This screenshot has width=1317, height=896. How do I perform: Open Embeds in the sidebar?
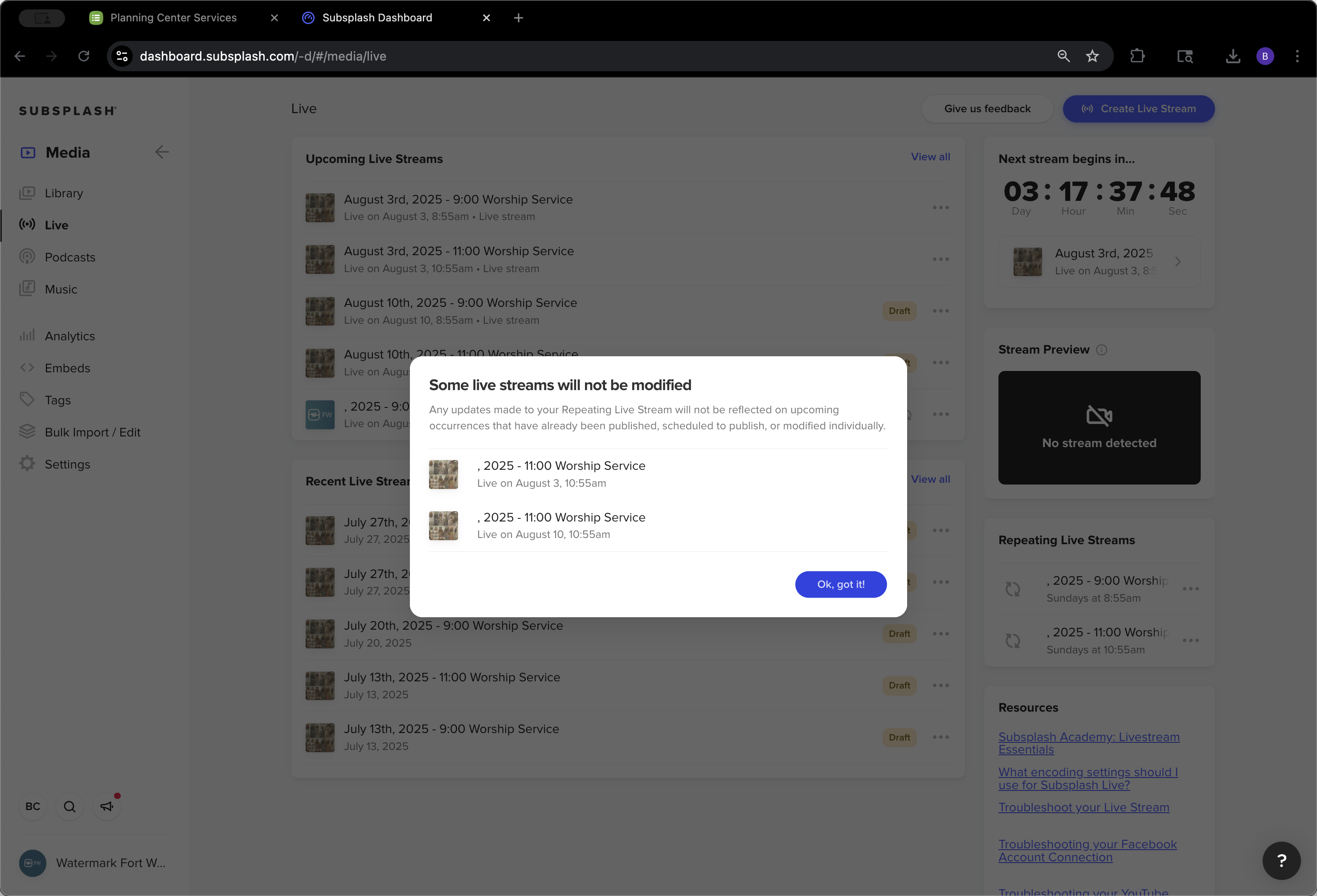pos(67,368)
